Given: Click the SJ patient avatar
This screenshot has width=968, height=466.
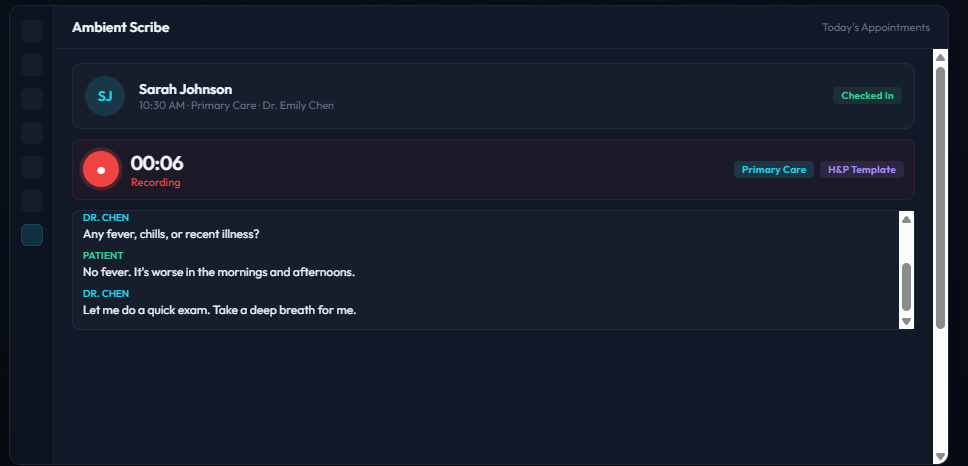Looking at the screenshot, I should [105, 96].
